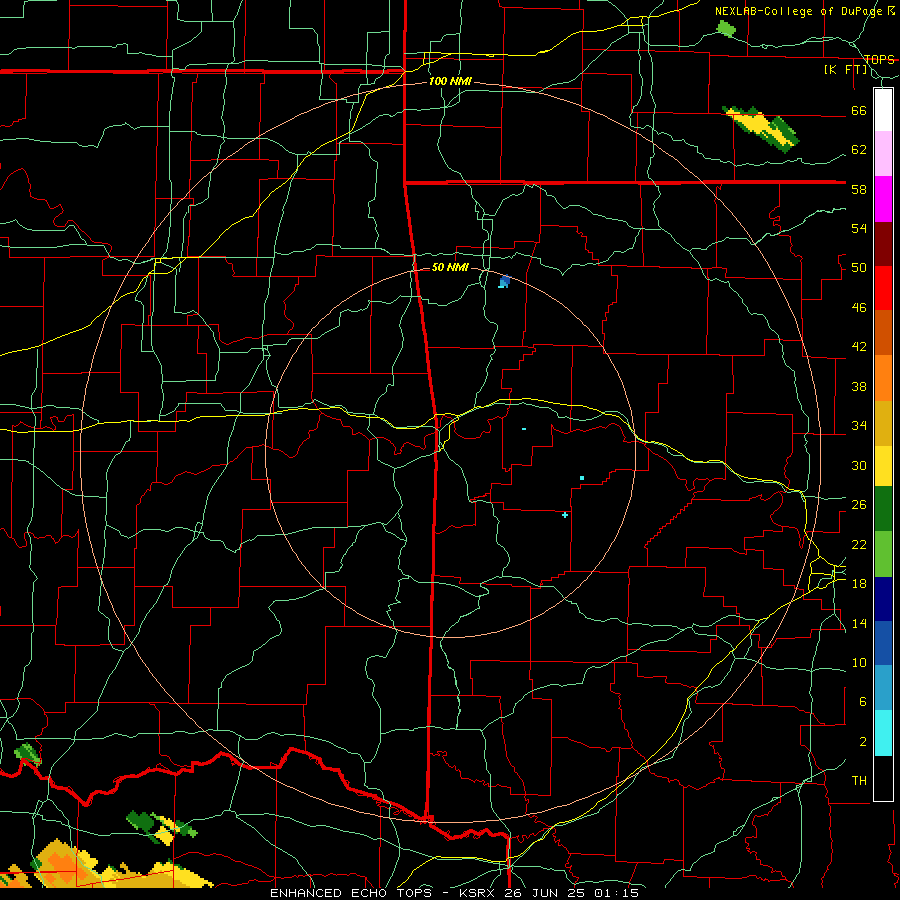Click the "26" legend value
This screenshot has width=900, height=900.
859,505
